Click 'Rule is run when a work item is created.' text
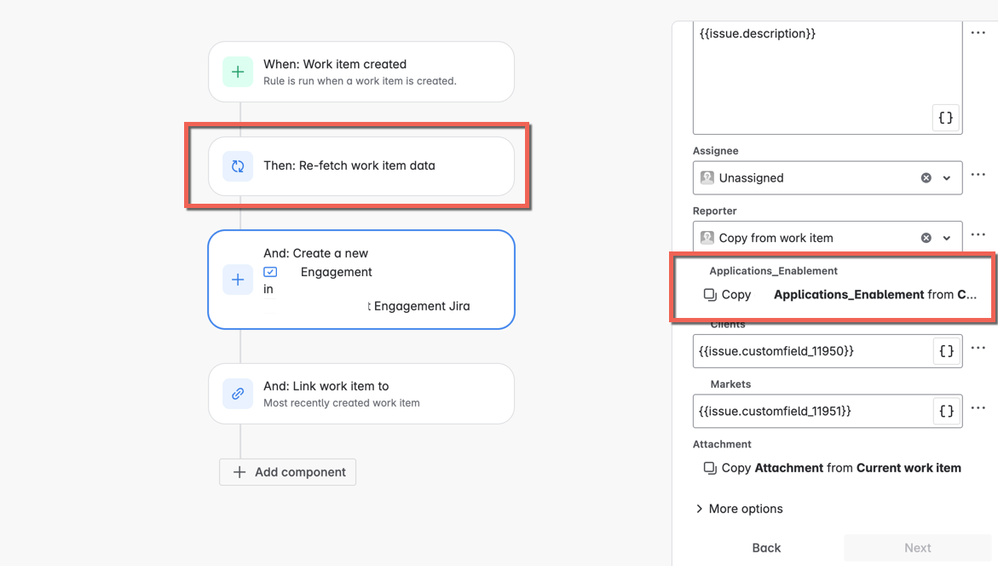 click(x=360, y=81)
